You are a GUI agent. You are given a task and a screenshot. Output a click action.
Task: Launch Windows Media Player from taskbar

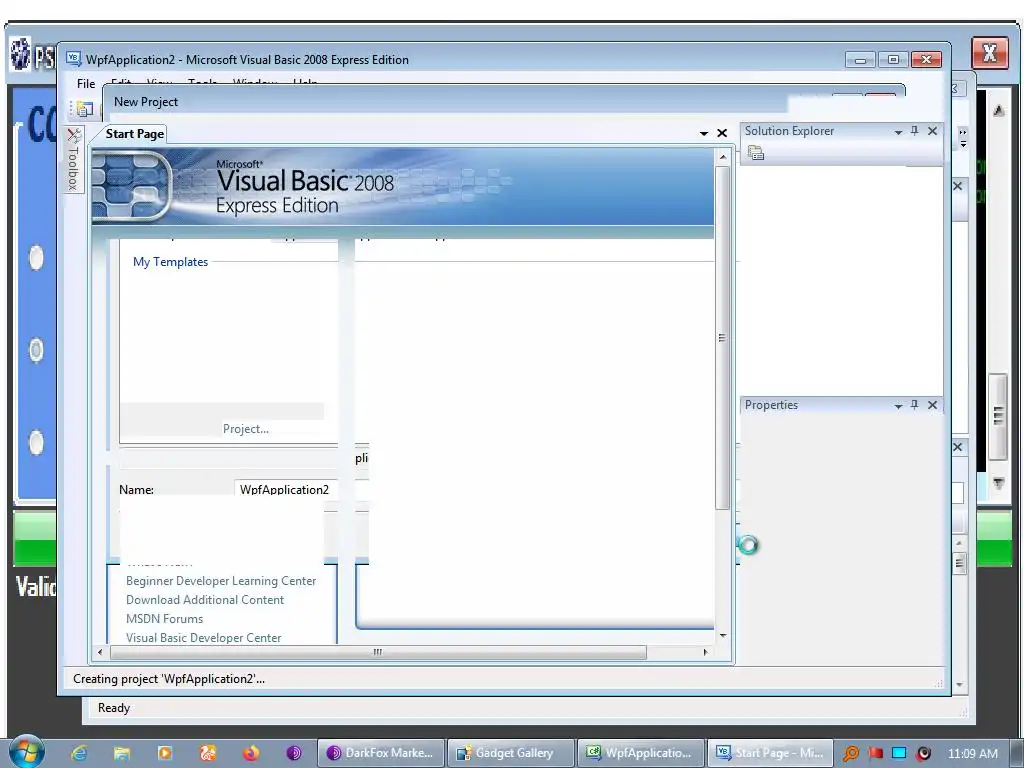(x=165, y=753)
